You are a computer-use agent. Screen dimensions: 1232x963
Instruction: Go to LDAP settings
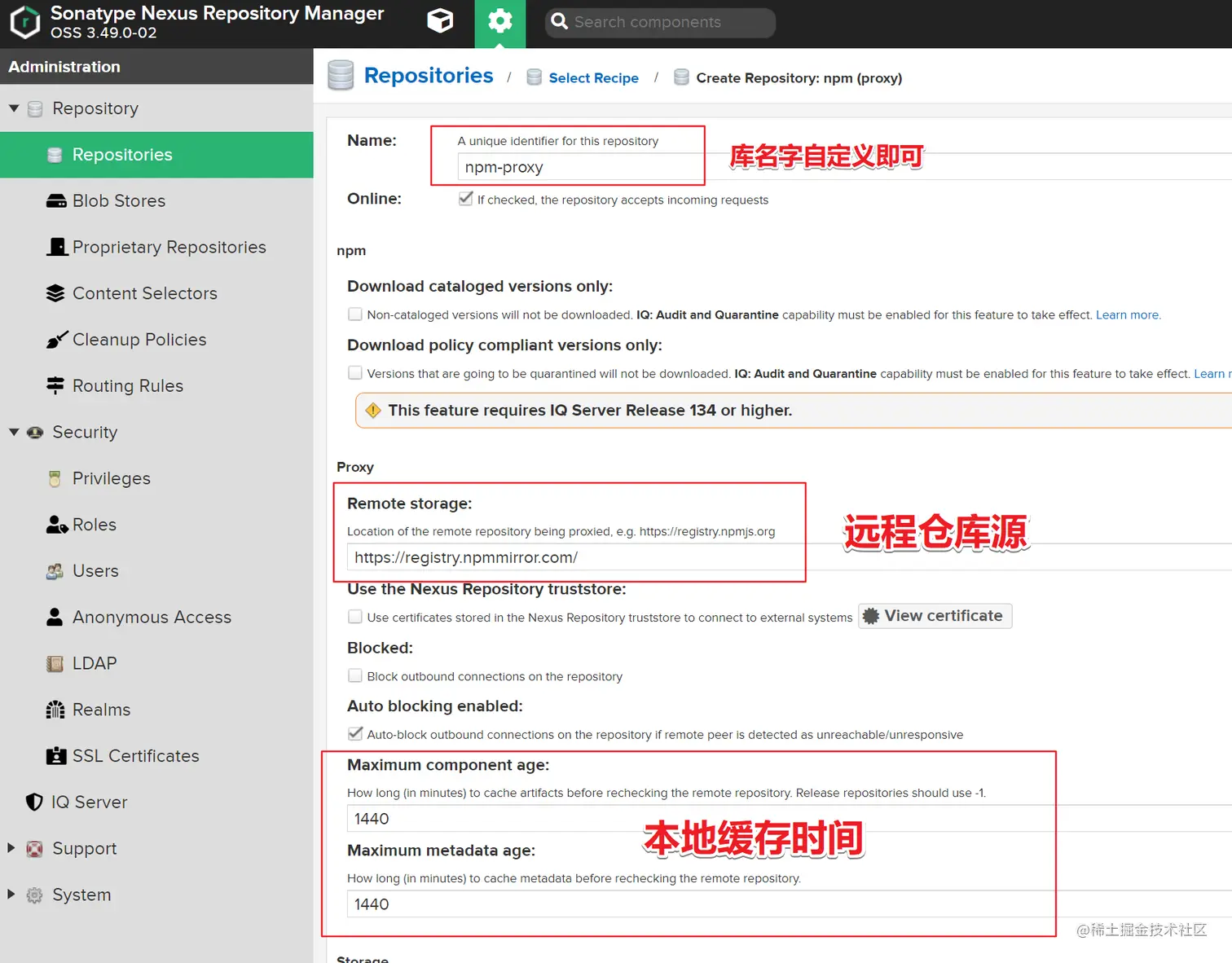coord(156,664)
